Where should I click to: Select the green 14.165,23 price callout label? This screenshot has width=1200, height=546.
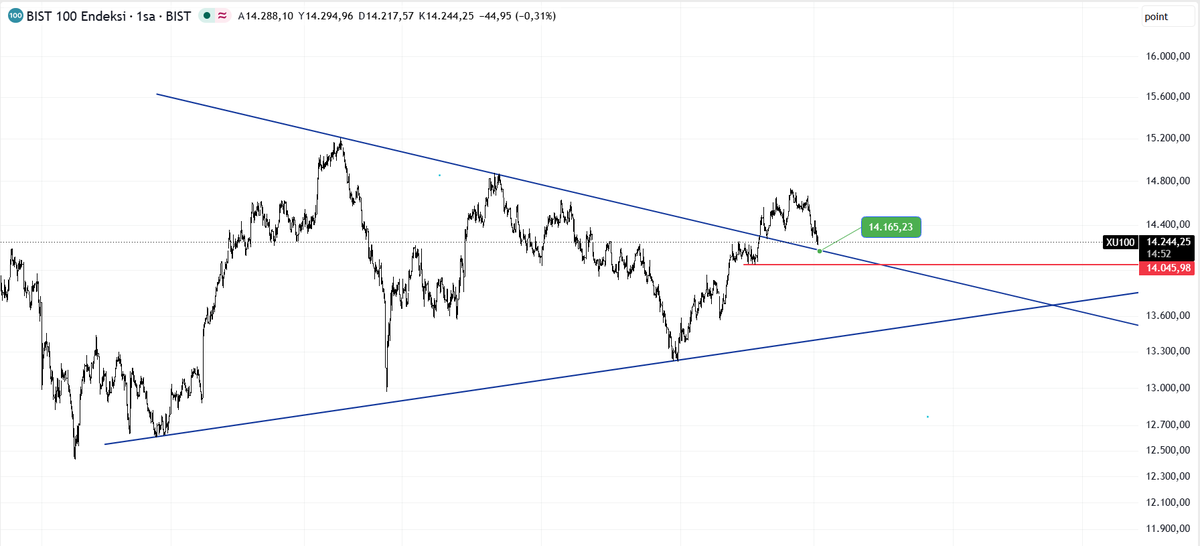click(892, 227)
